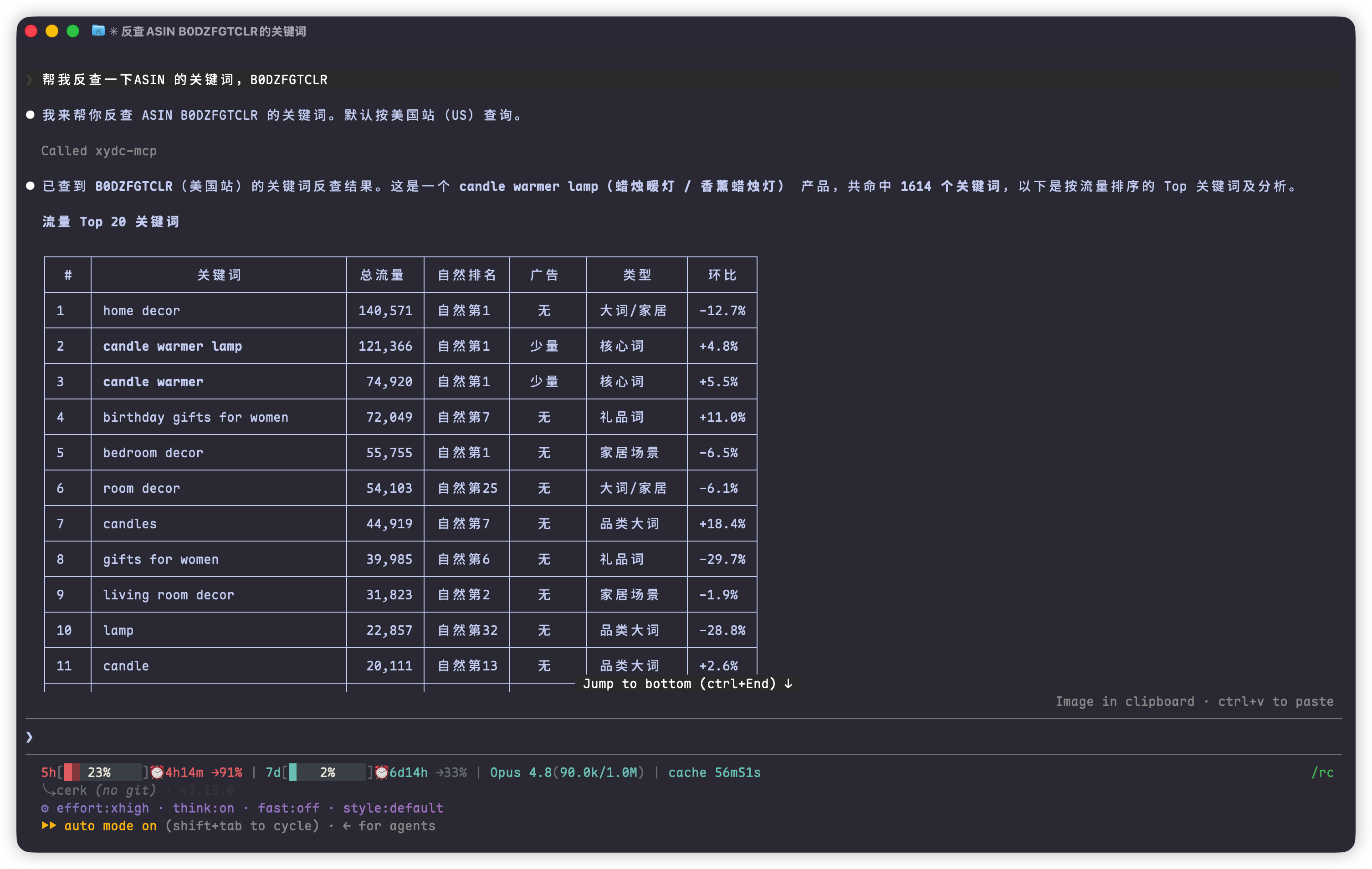Click cache 56m51s status text
Viewport: 1372px width, 869px height.
(715, 772)
